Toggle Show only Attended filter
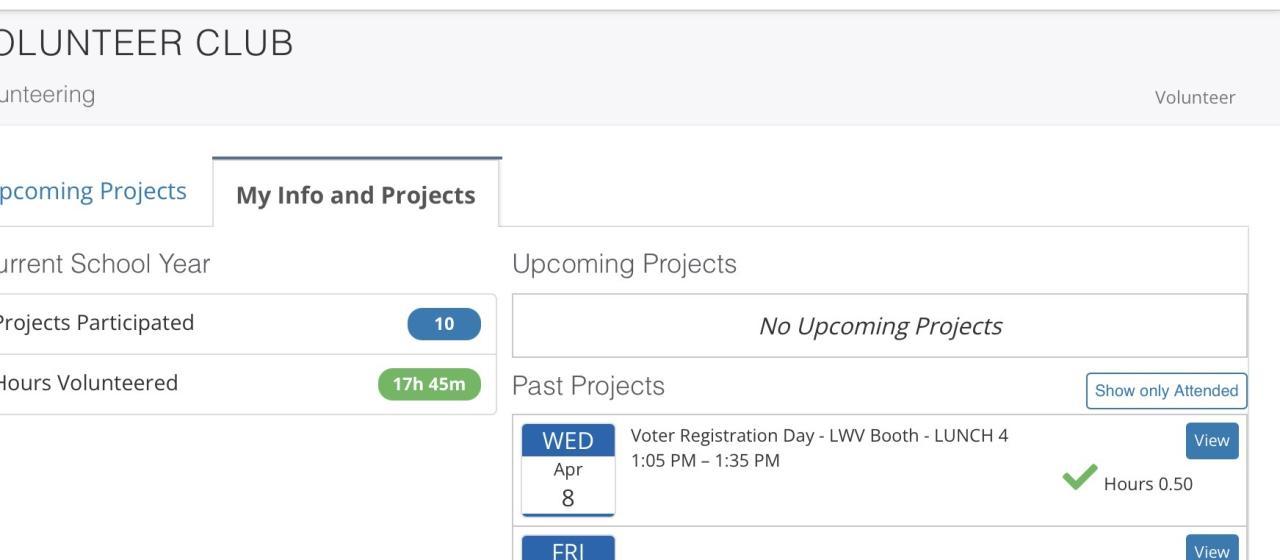 point(1166,391)
